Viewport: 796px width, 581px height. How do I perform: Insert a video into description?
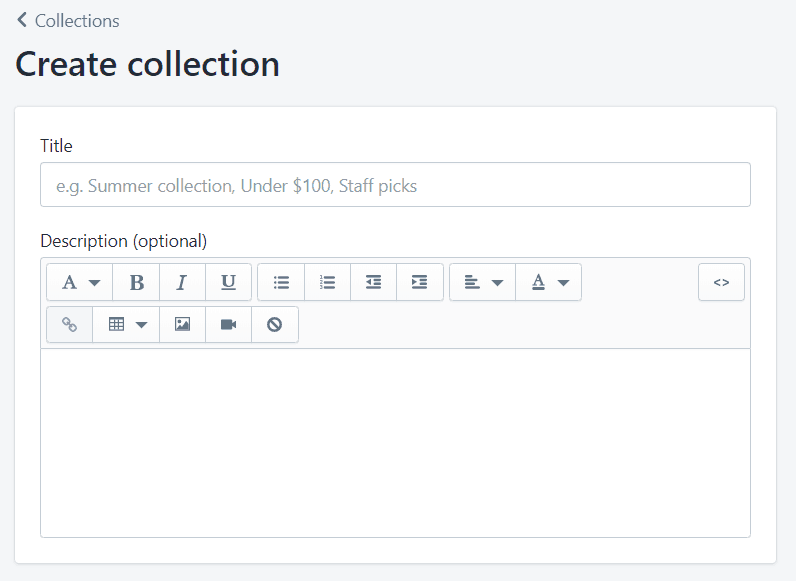tap(228, 324)
